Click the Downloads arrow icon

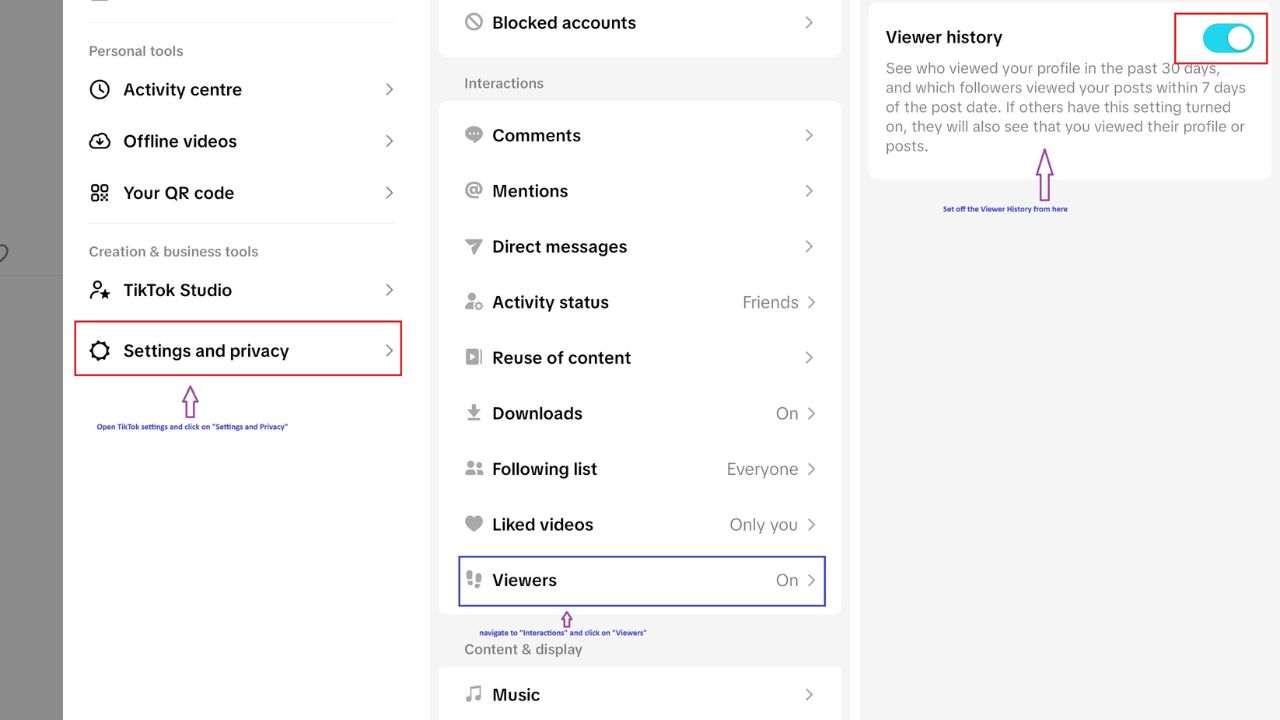point(474,412)
